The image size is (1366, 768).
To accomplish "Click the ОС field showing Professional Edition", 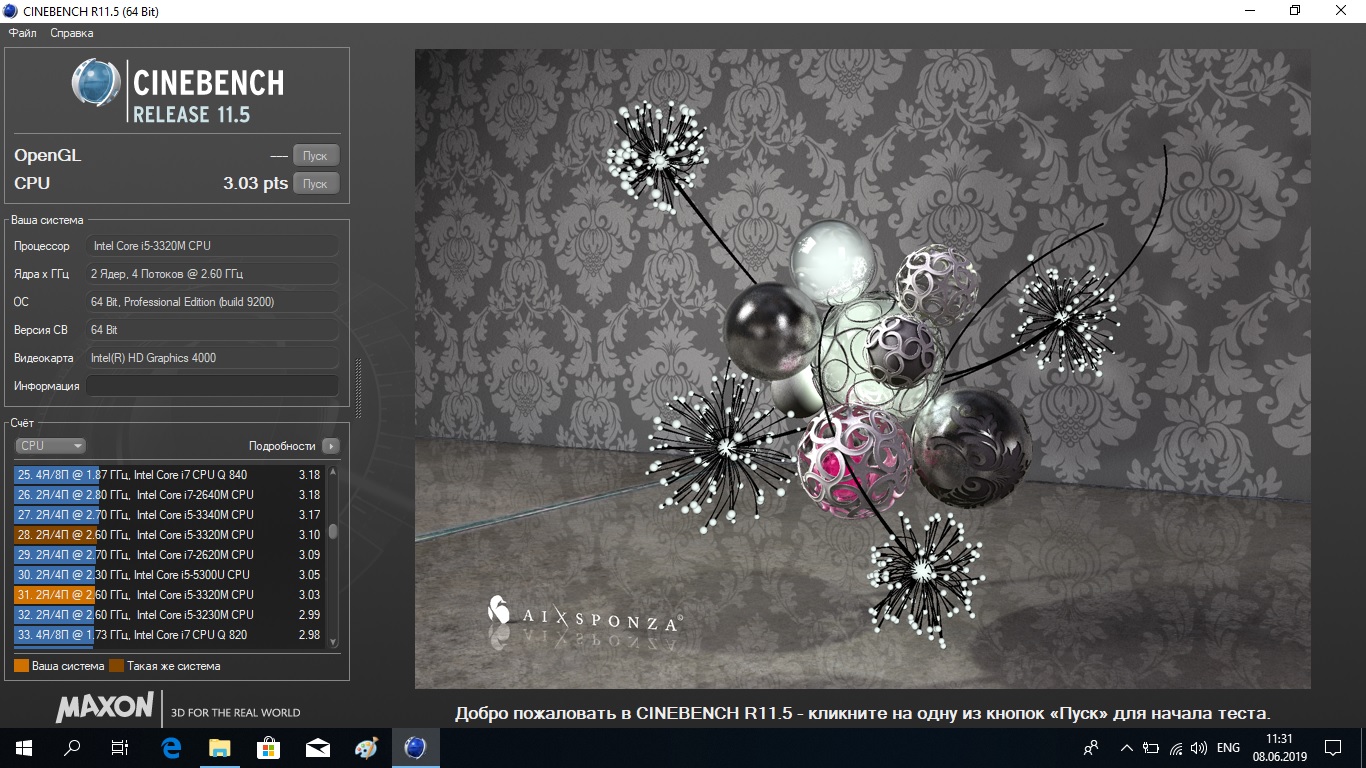I will [x=212, y=302].
